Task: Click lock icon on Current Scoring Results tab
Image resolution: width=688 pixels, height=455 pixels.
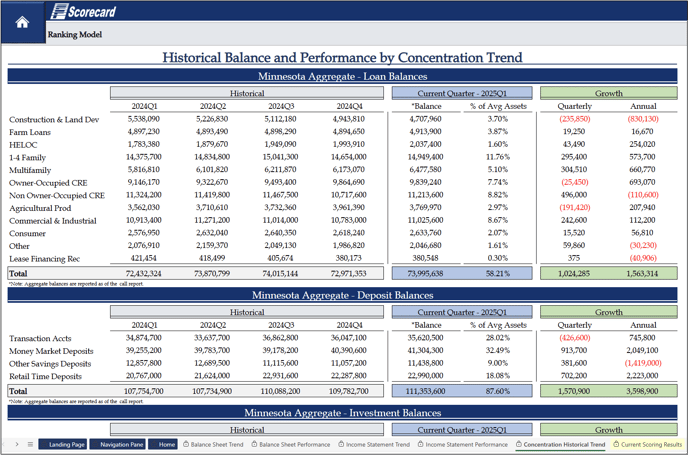Action: pos(617,444)
